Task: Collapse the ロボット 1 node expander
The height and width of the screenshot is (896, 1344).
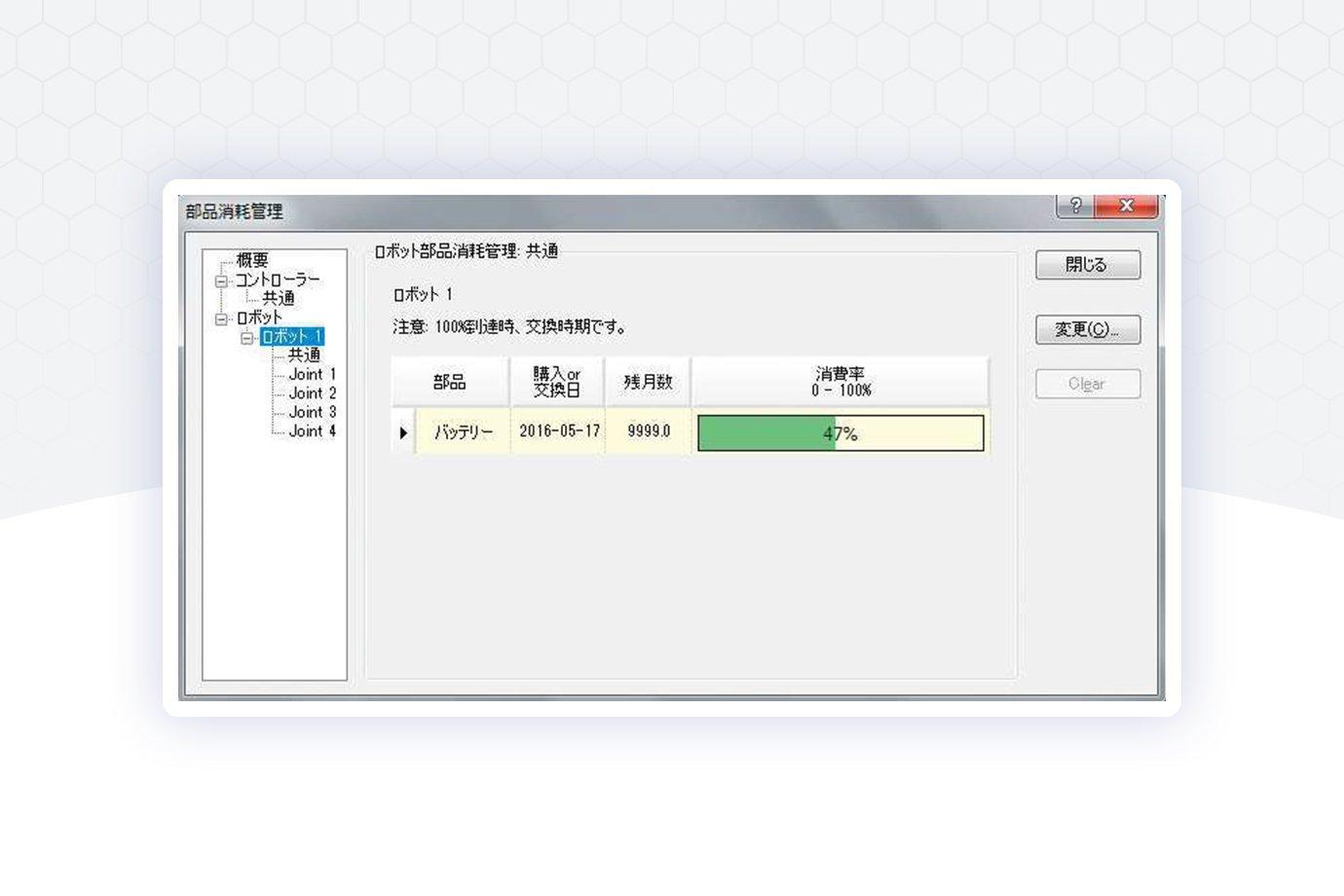Action: (247, 338)
